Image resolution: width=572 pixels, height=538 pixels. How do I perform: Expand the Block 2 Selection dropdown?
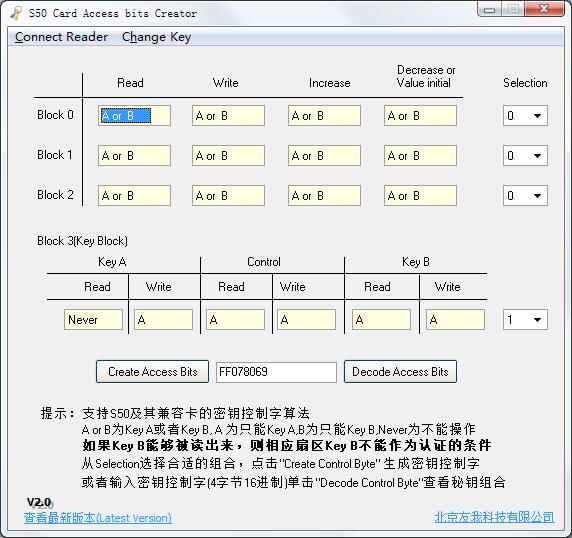tap(525, 196)
